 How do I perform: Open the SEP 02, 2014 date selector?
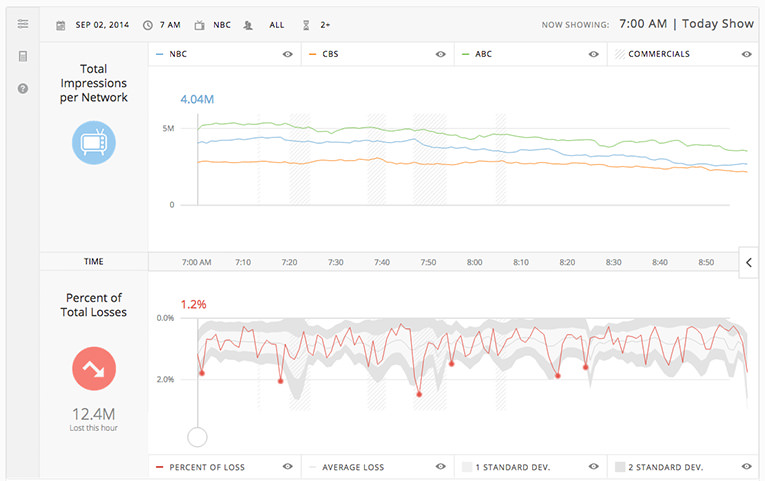coord(103,24)
